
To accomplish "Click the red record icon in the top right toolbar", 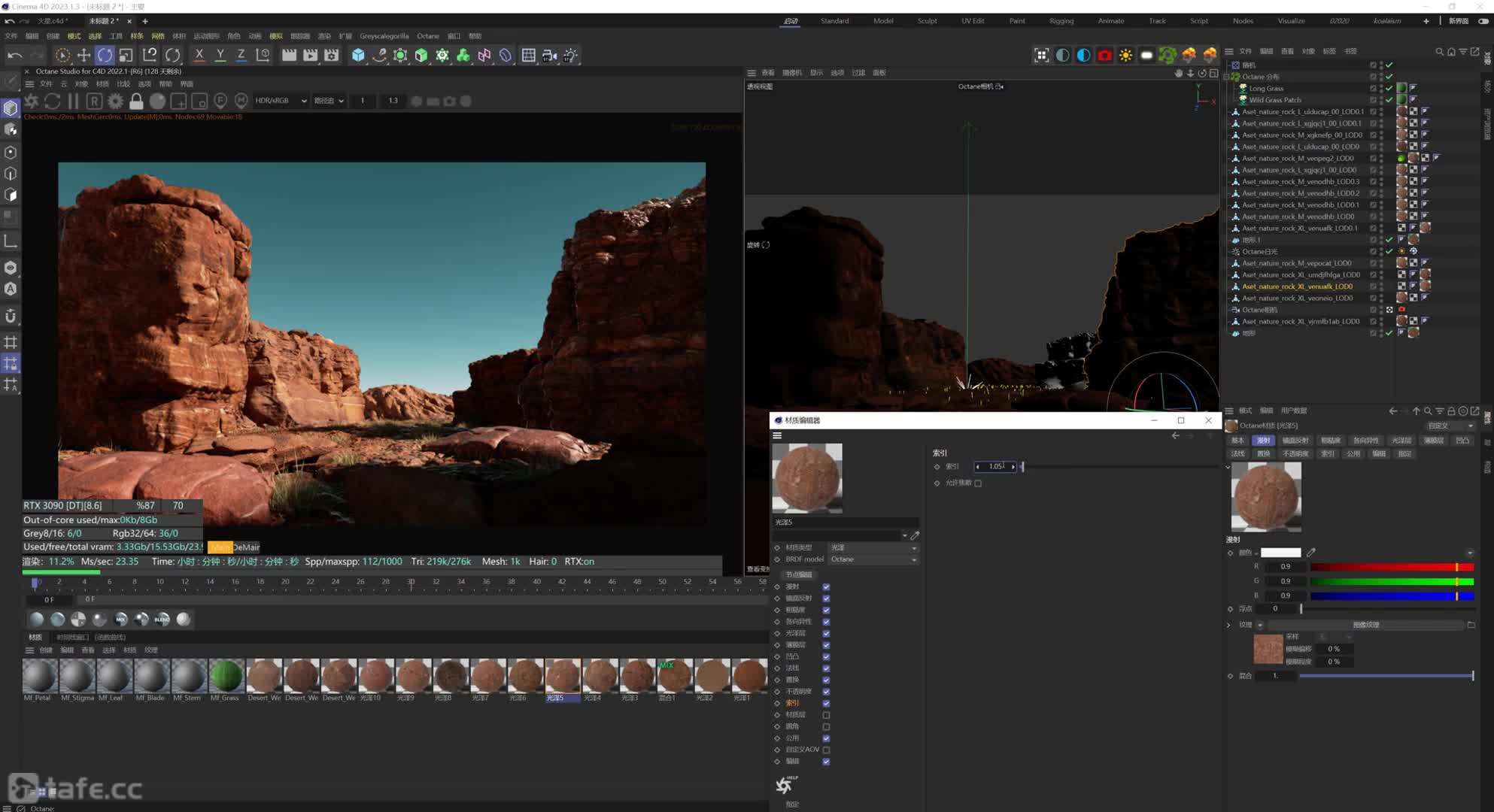I will 1104,55.
